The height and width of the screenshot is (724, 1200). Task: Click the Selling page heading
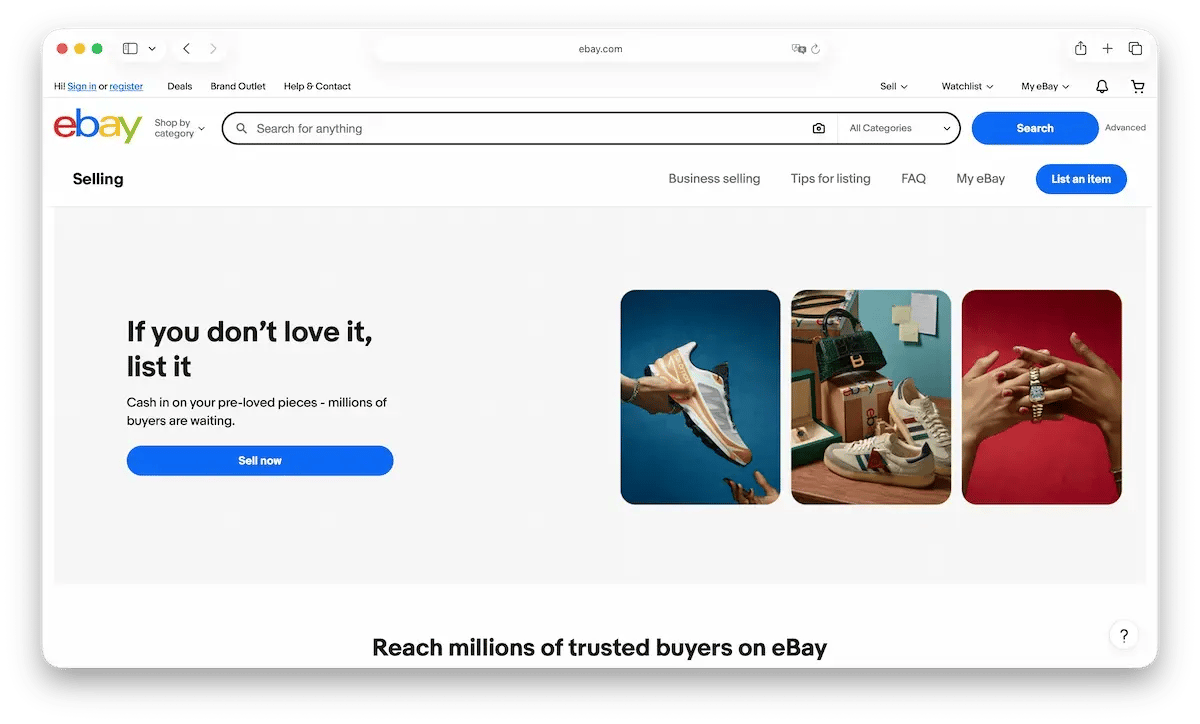click(x=98, y=179)
